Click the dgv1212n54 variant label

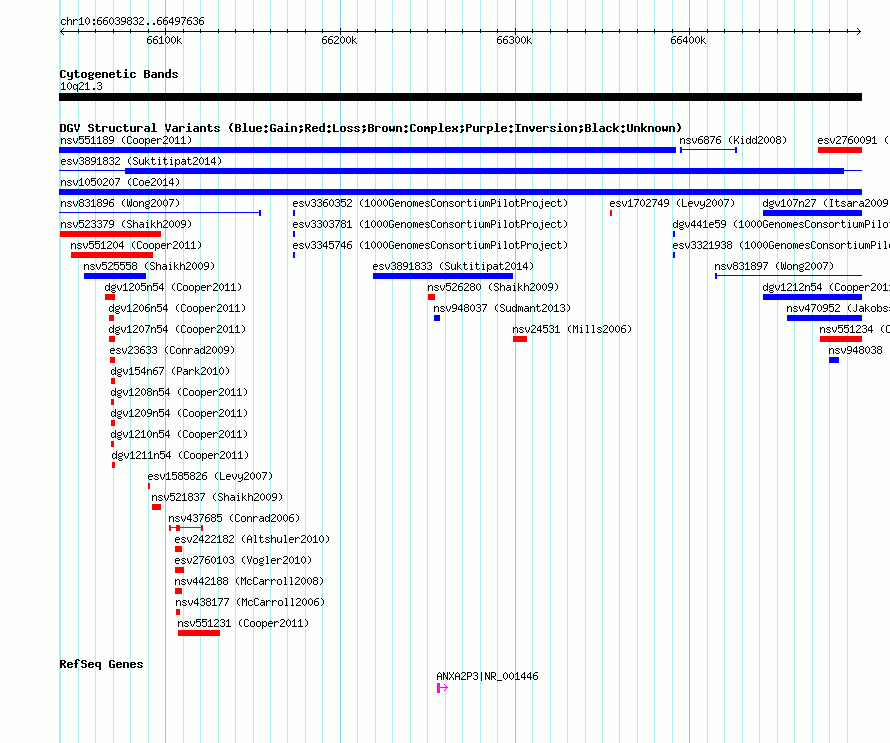tap(826, 287)
